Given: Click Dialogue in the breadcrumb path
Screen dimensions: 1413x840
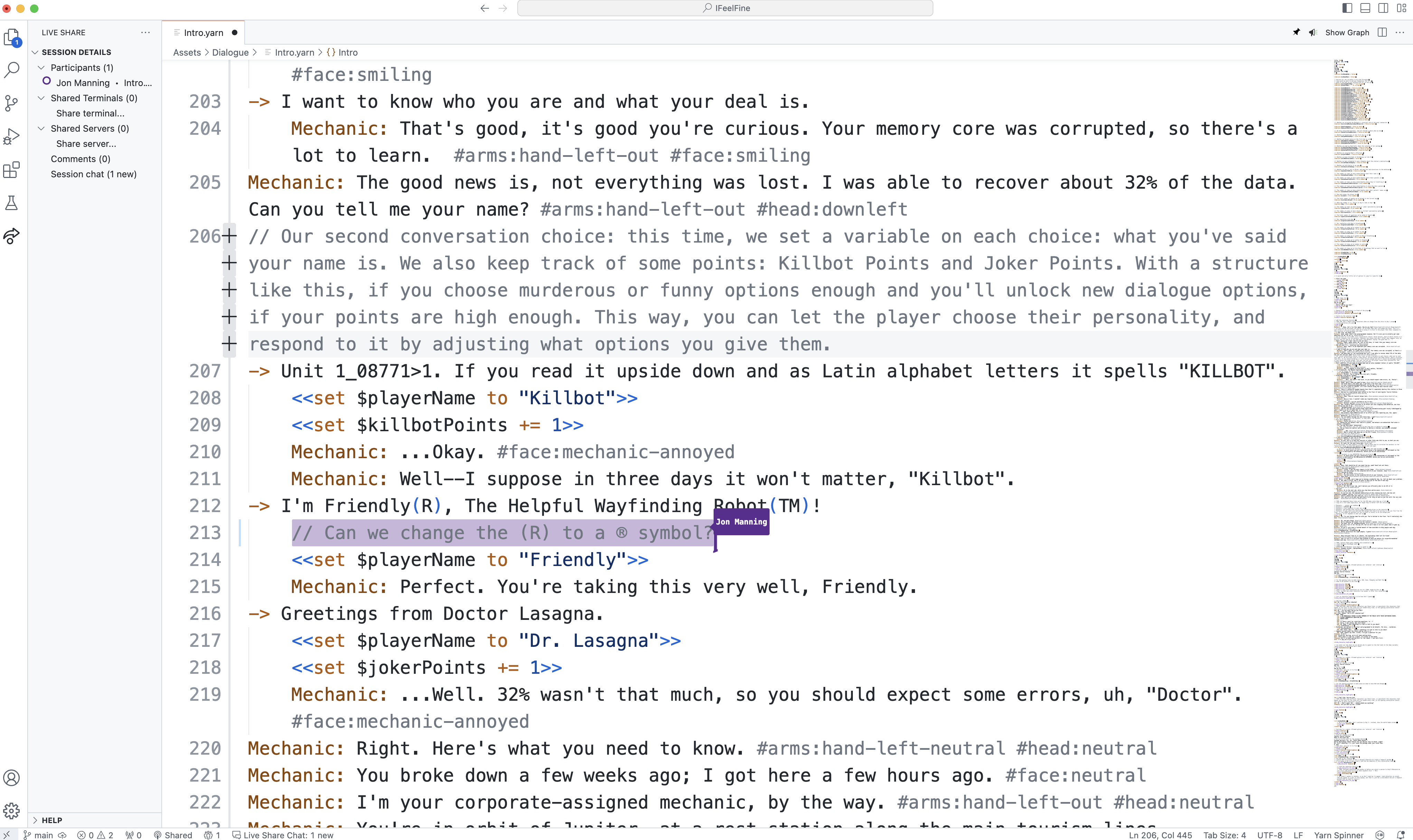Looking at the screenshot, I should click(x=230, y=52).
